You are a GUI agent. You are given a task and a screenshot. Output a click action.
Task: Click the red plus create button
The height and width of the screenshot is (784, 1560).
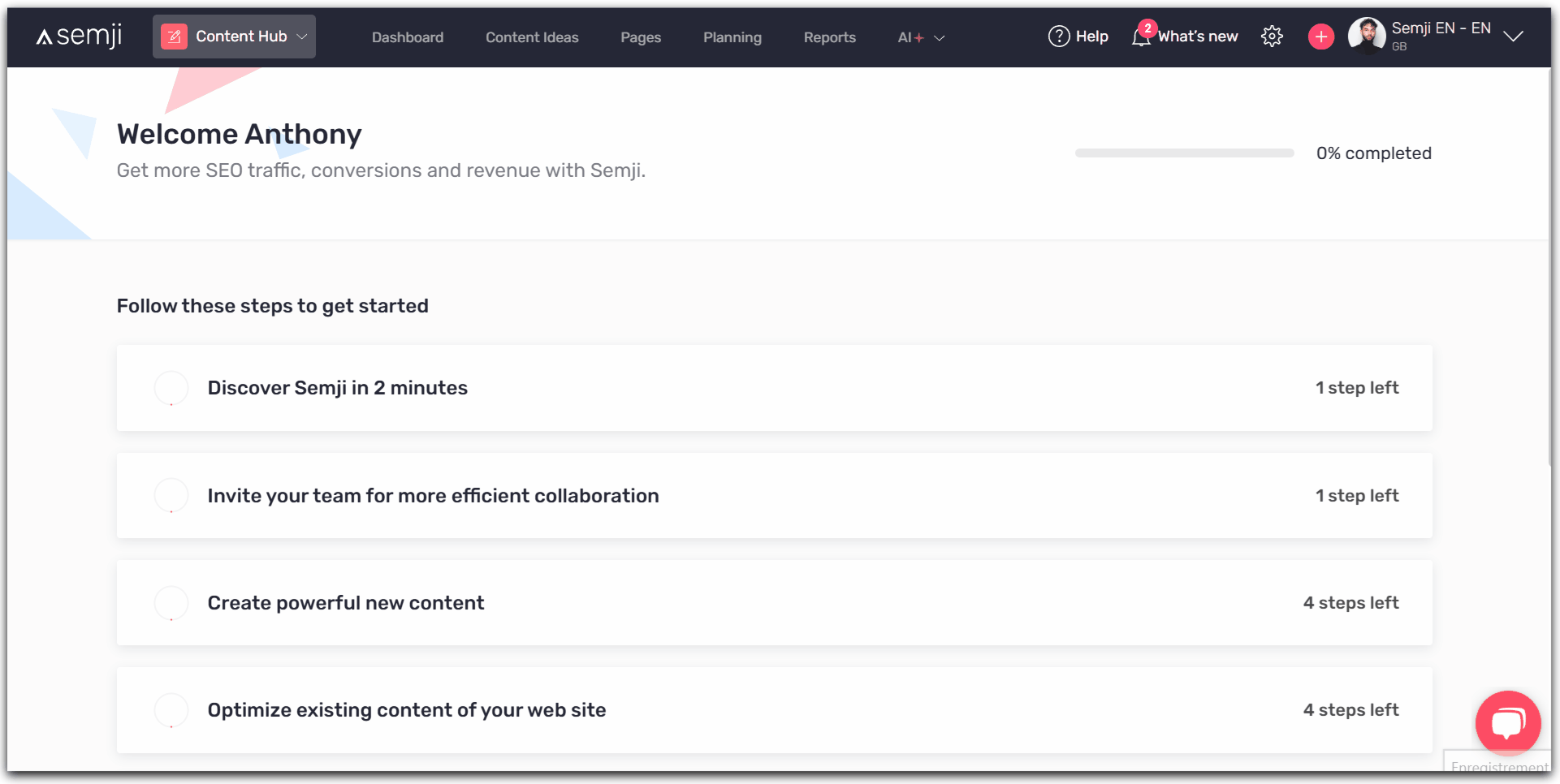(1320, 37)
